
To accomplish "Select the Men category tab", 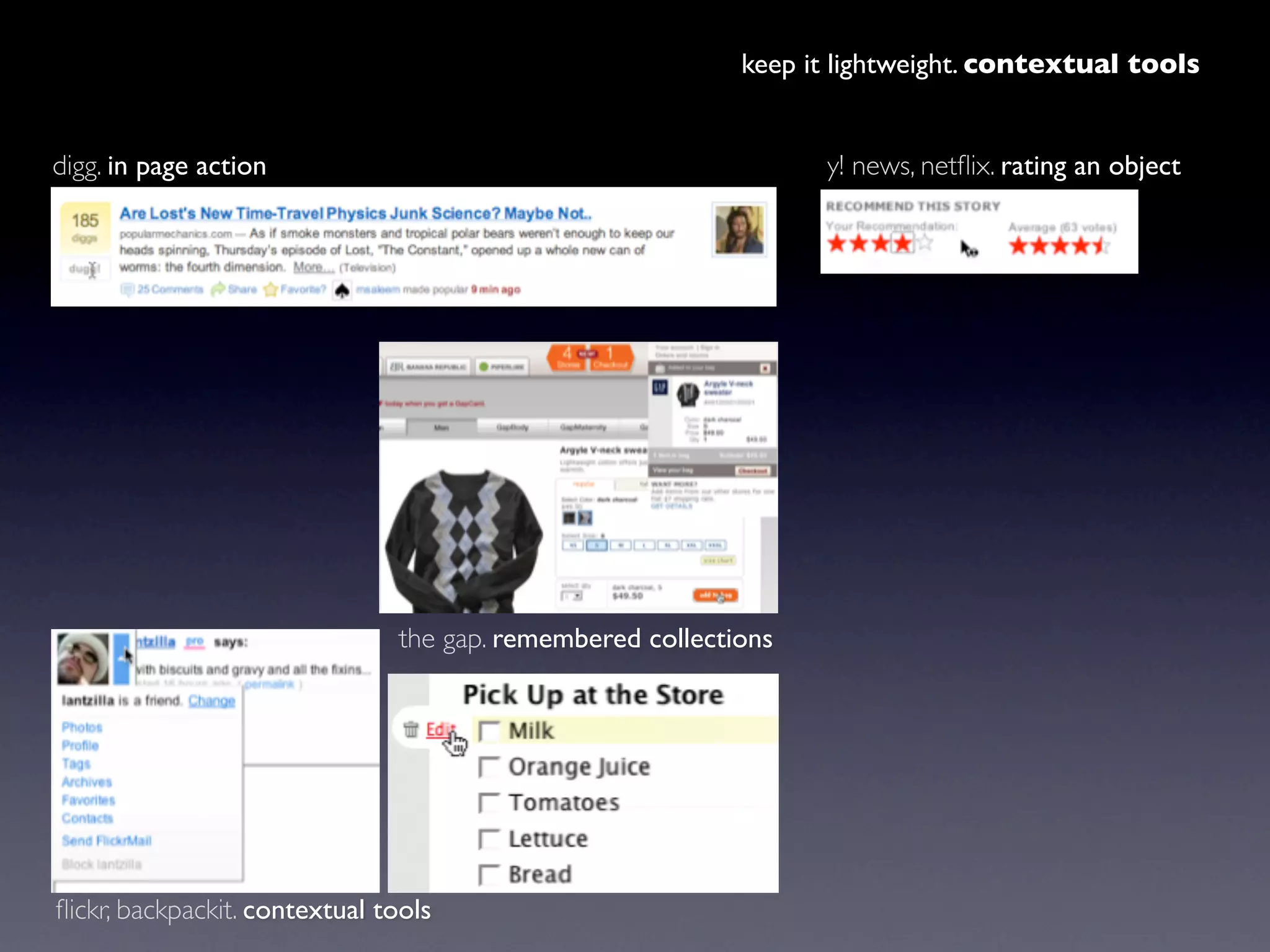I will [441, 428].
